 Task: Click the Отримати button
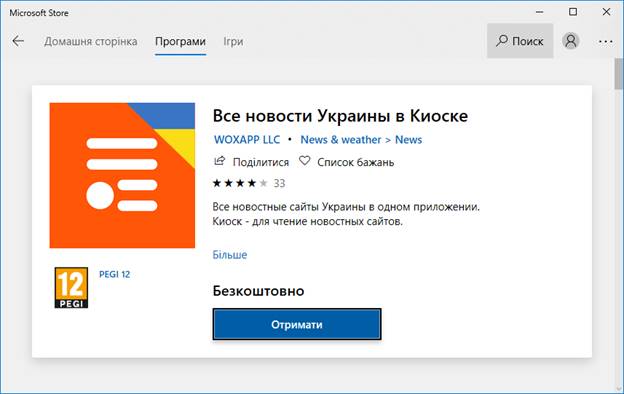[x=297, y=324]
